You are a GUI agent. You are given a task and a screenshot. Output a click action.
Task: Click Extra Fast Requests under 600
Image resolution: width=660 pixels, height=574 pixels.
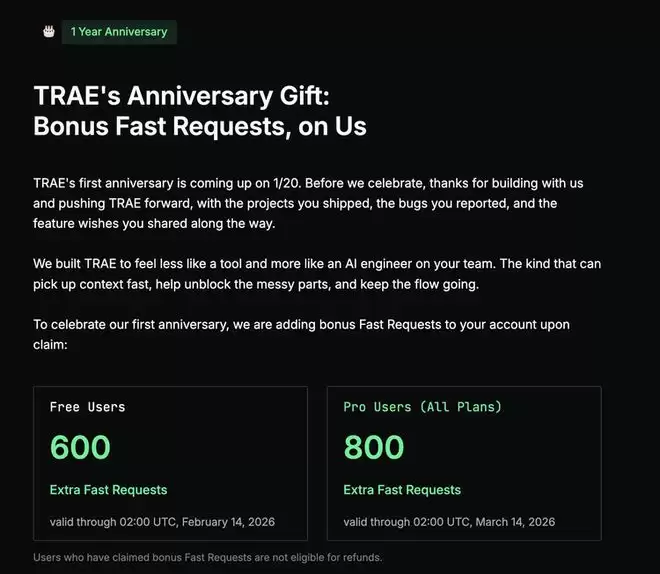[x=108, y=490]
